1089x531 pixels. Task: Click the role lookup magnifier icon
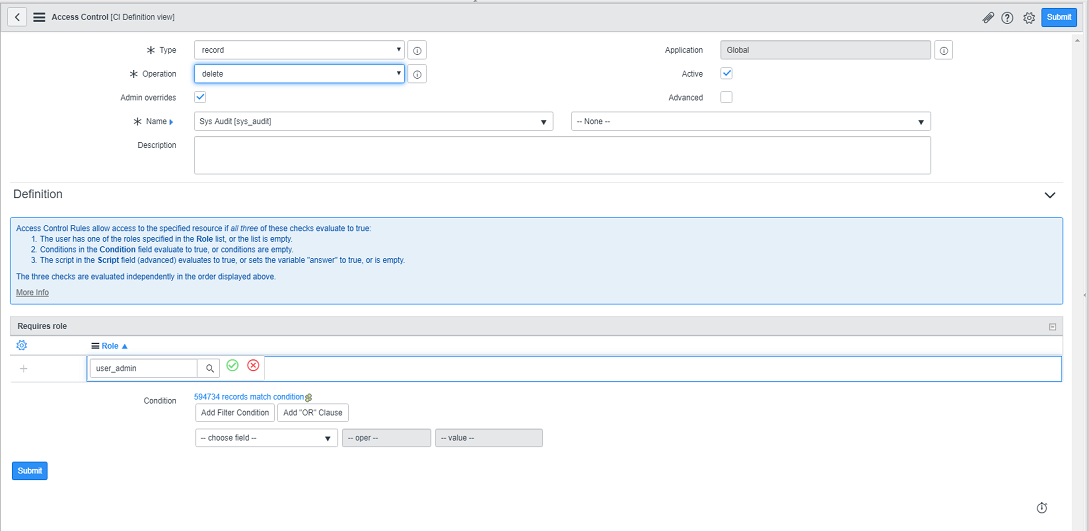coord(210,368)
